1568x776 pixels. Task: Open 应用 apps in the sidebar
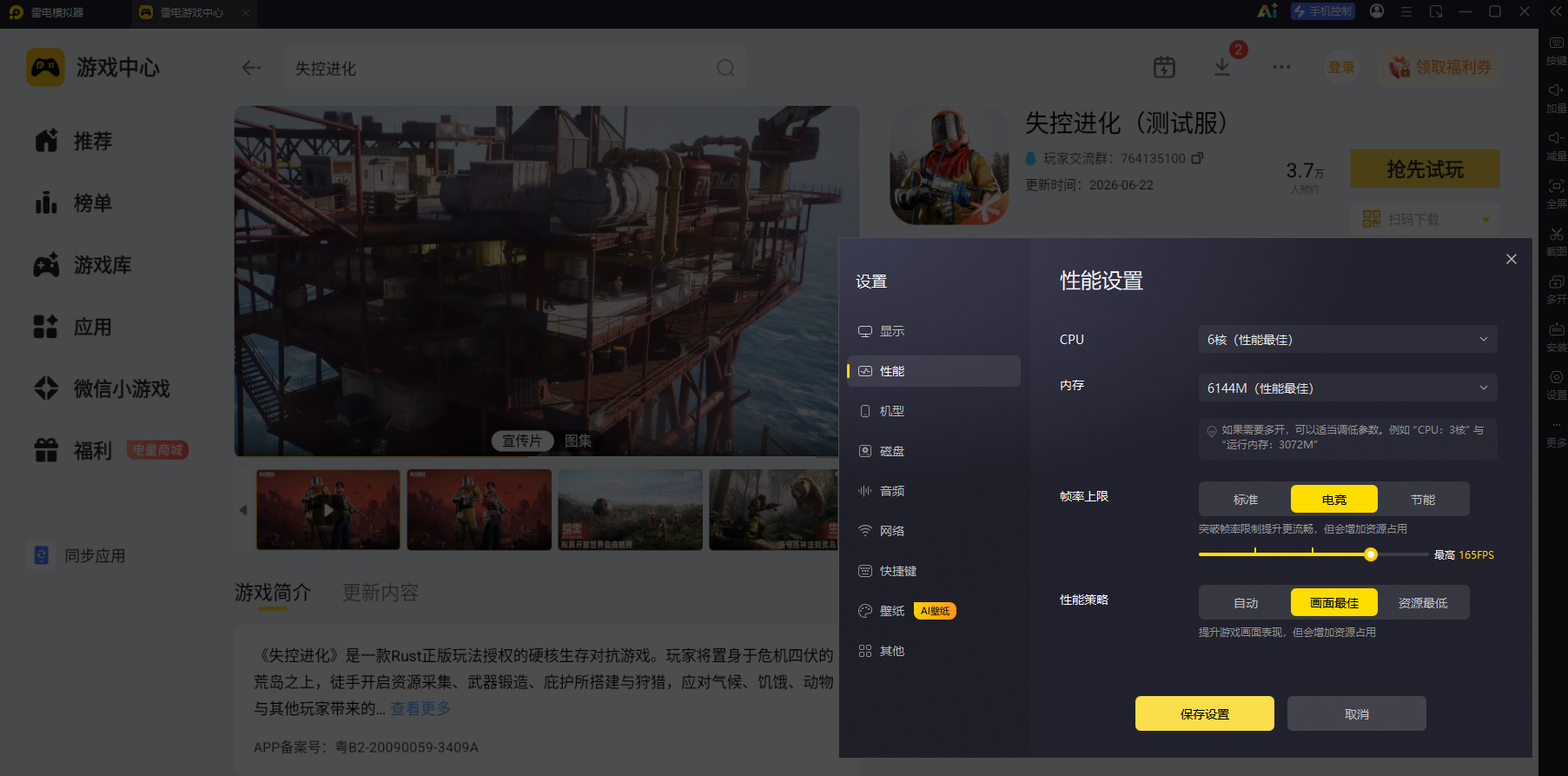tap(74, 327)
